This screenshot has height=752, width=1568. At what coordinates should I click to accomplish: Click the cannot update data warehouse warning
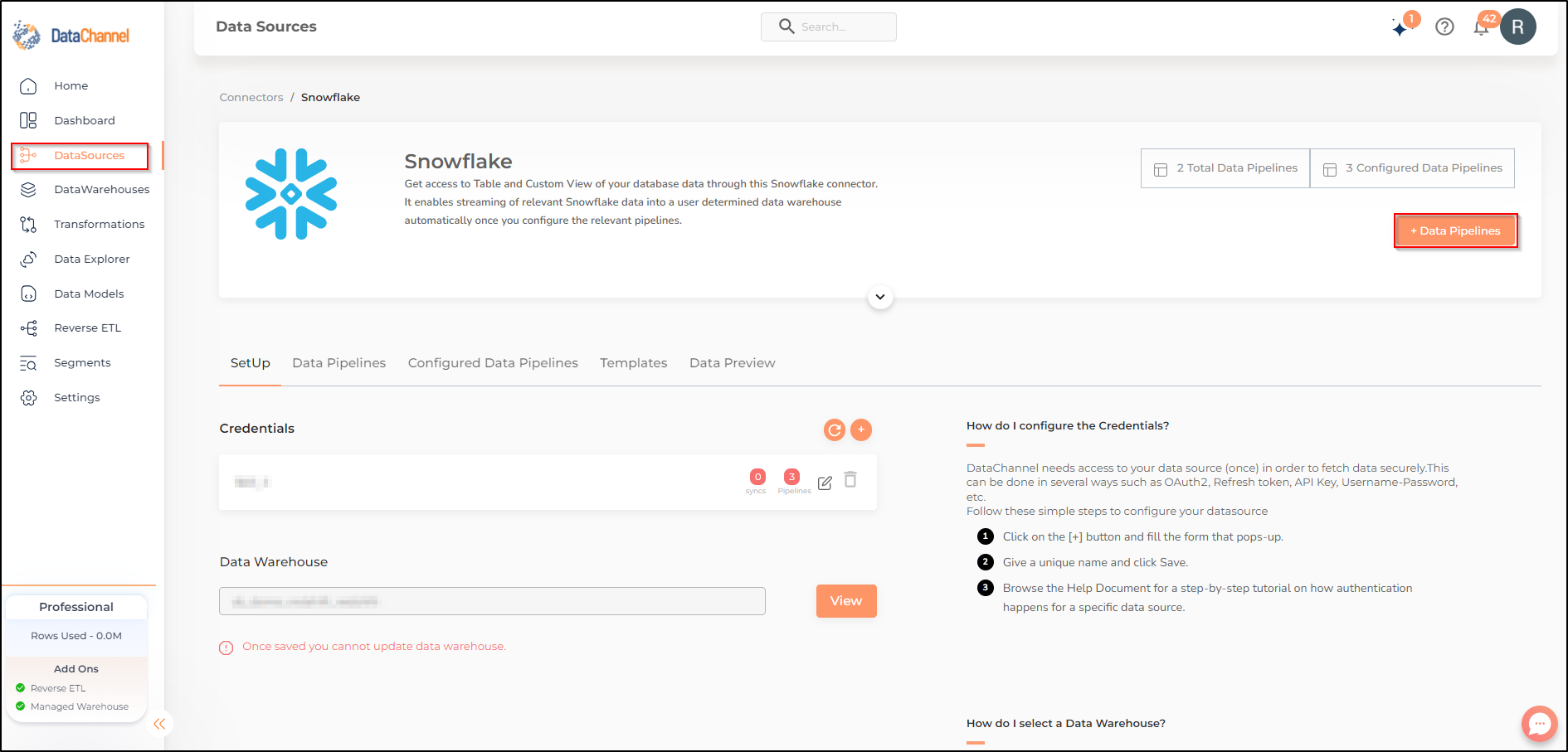point(363,647)
